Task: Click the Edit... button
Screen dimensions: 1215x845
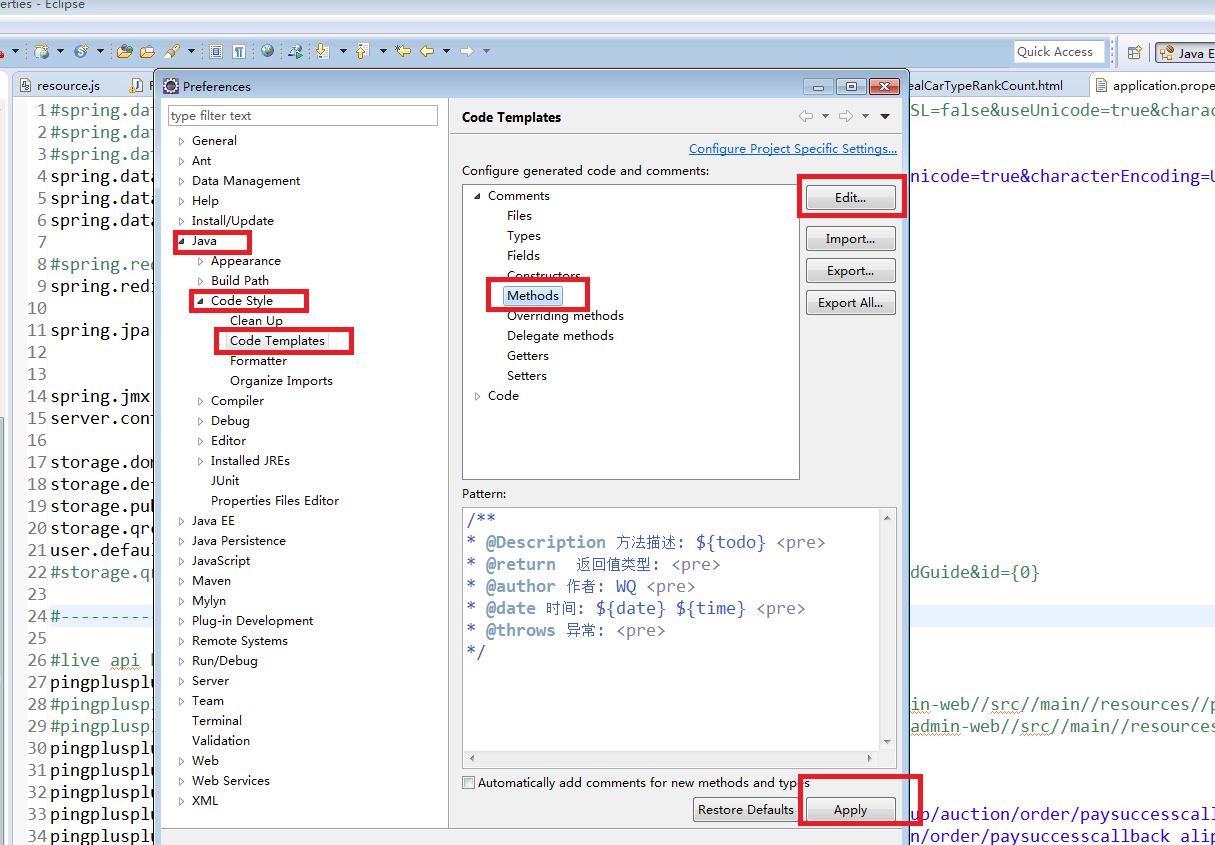Action: (851, 198)
